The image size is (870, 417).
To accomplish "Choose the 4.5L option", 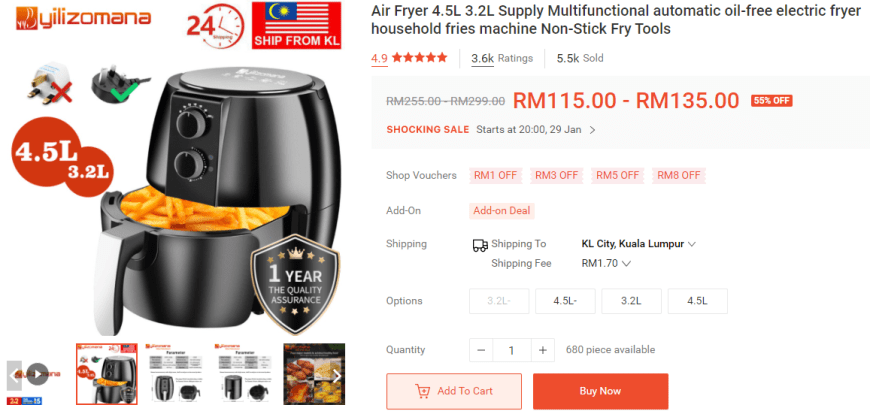I will coord(697,301).
